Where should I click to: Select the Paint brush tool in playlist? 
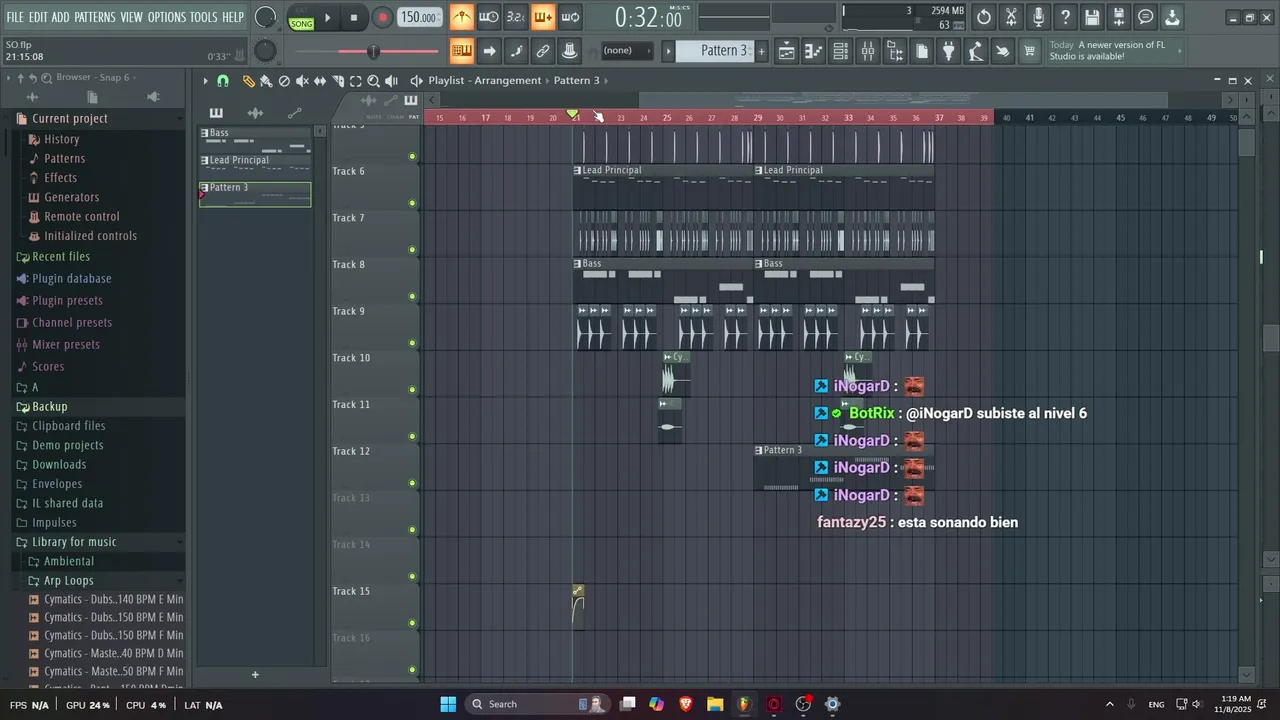coord(266,81)
